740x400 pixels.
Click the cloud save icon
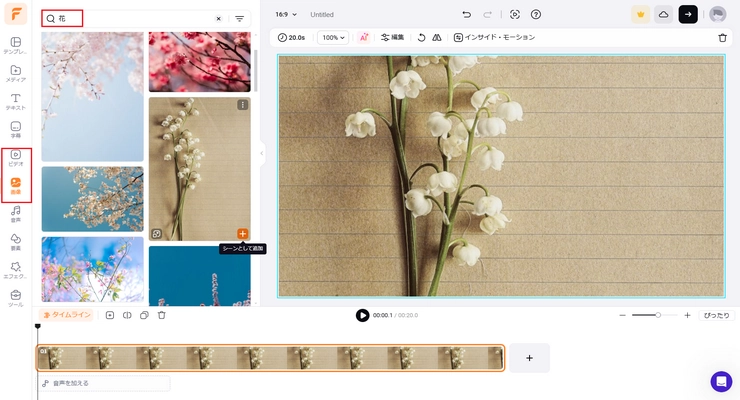[x=663, y=14]
